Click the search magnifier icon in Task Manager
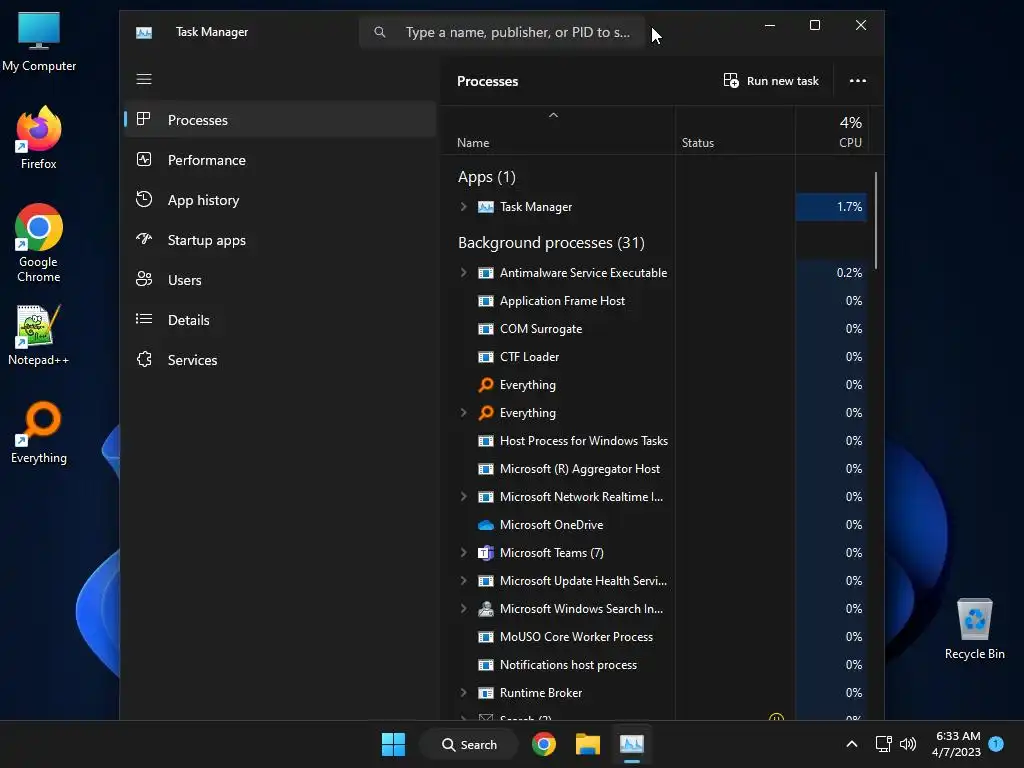This screenshot has width=1024, height=768. 379,32
